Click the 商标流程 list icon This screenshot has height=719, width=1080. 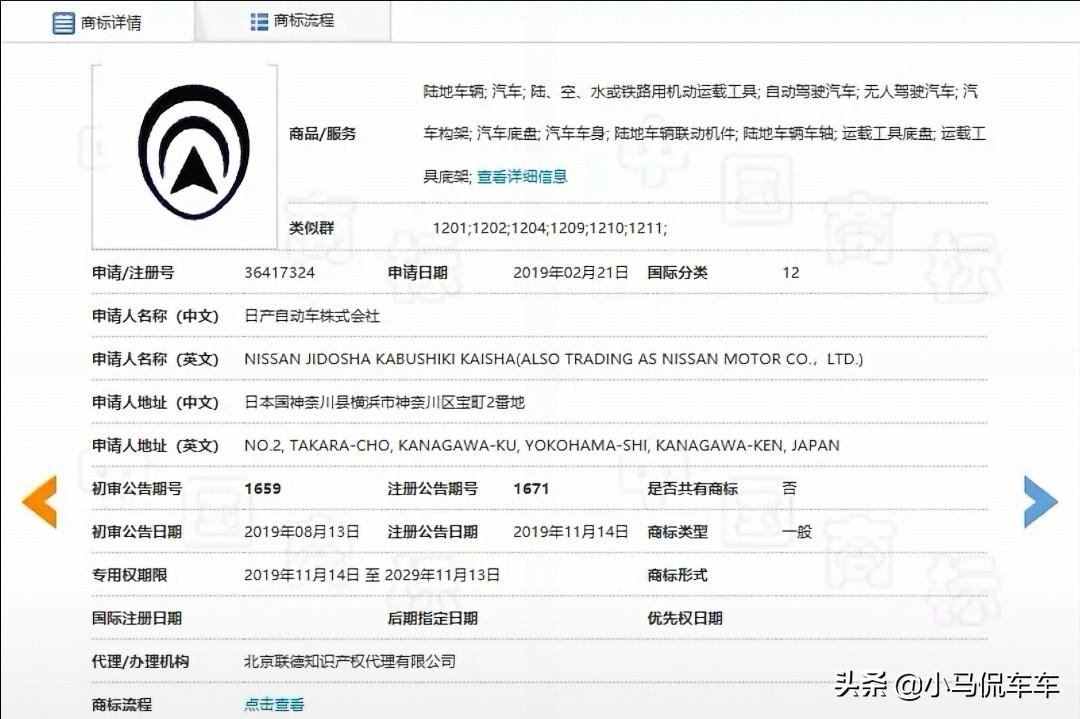pyautogui.click(x=259, y=22)
